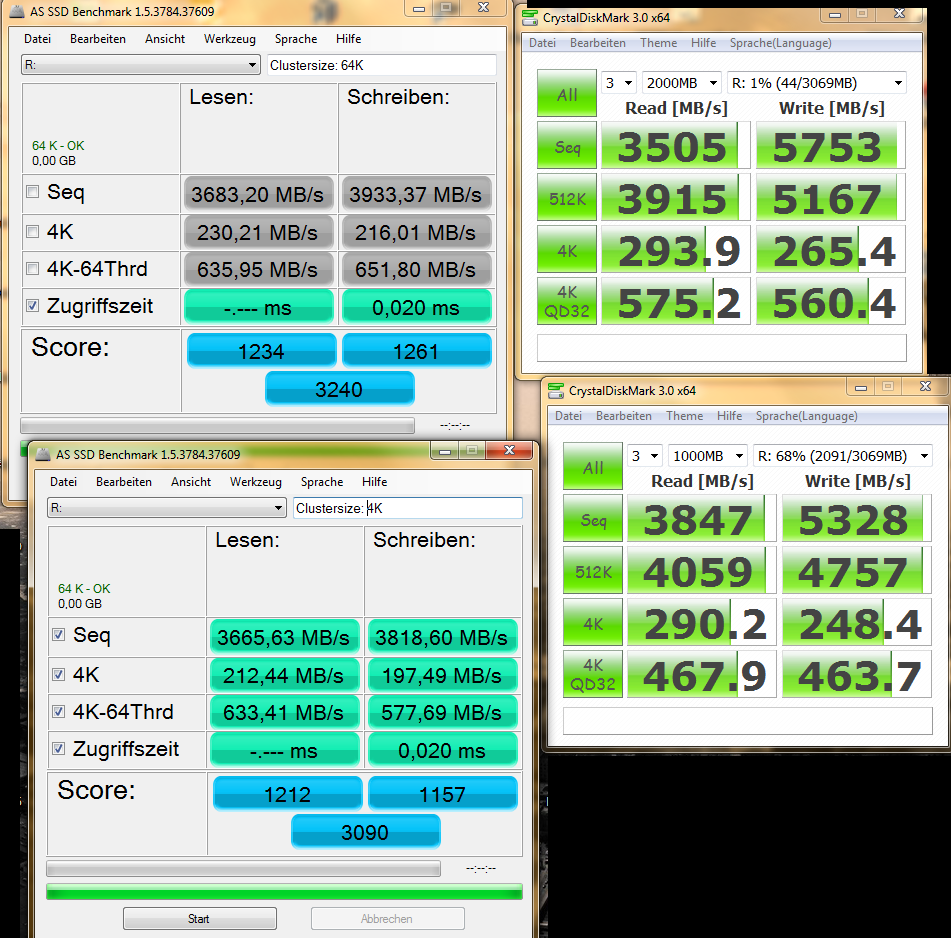Close the front AS SSD Benchmark window
Screen dimensions: 951x938
509,450
